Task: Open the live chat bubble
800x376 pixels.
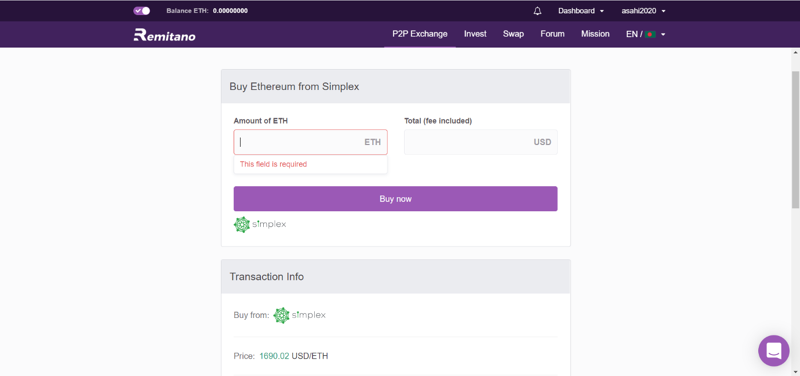Action: pyautogui.click(x=773, y=350)
